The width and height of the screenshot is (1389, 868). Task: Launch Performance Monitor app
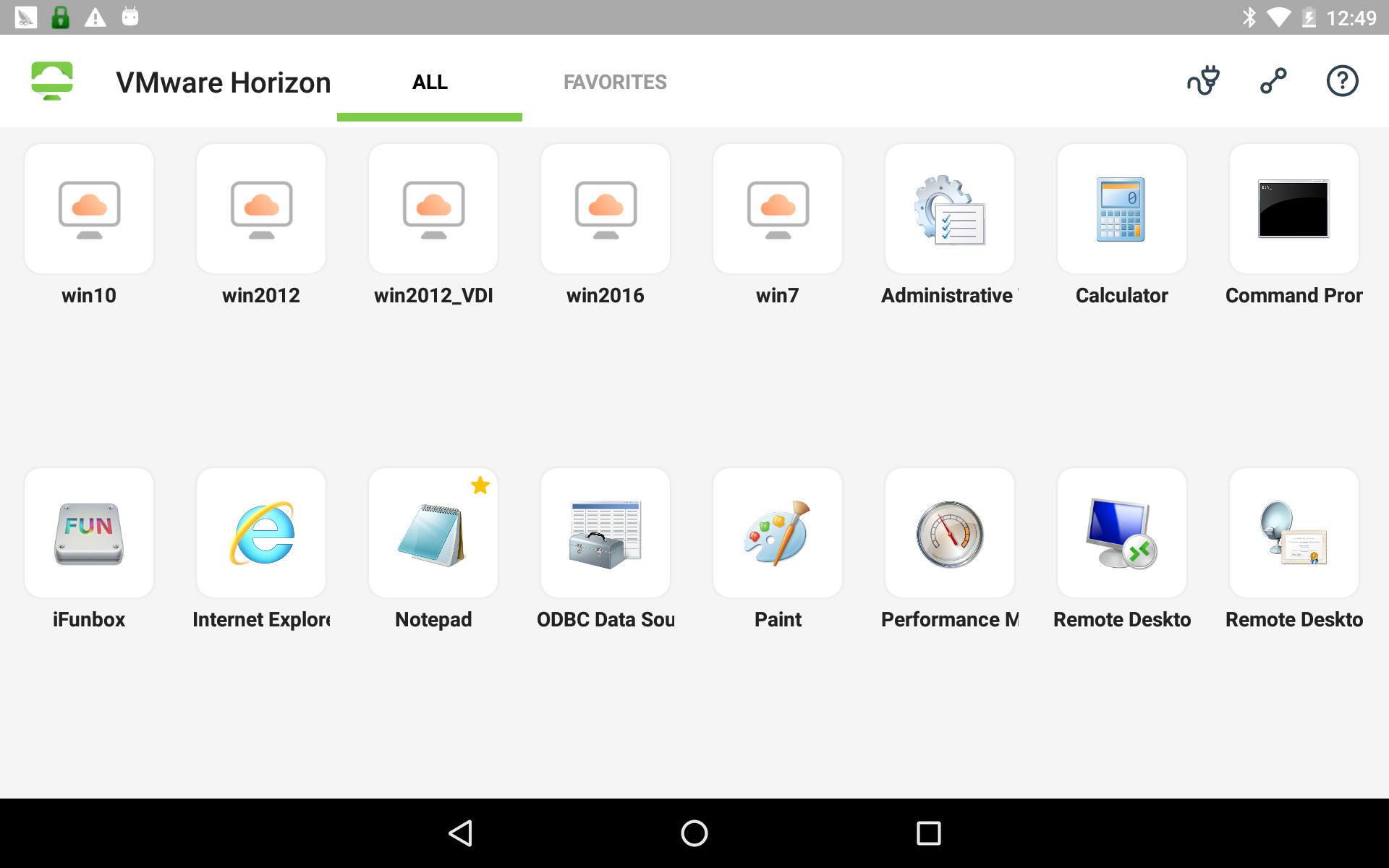coord(949,533)
